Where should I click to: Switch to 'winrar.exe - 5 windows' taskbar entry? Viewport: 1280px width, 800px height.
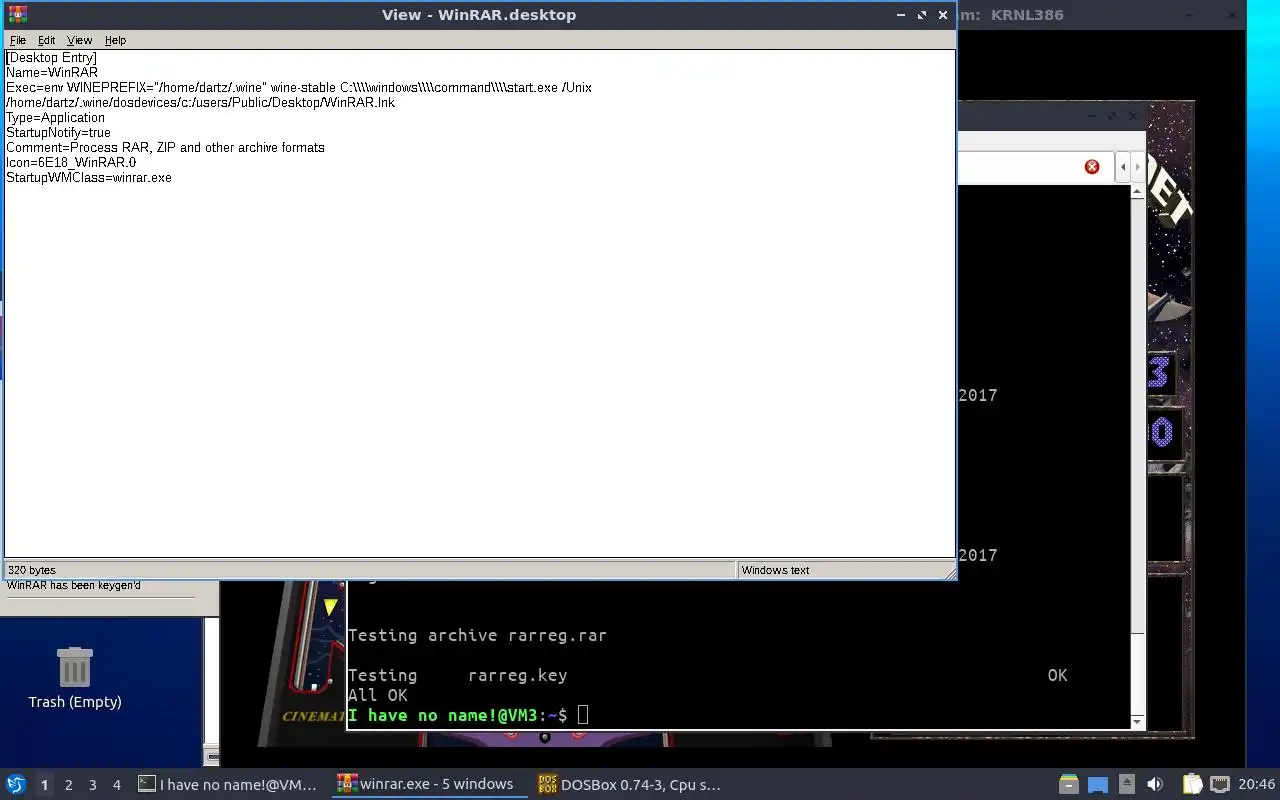[x=428, y=785]
